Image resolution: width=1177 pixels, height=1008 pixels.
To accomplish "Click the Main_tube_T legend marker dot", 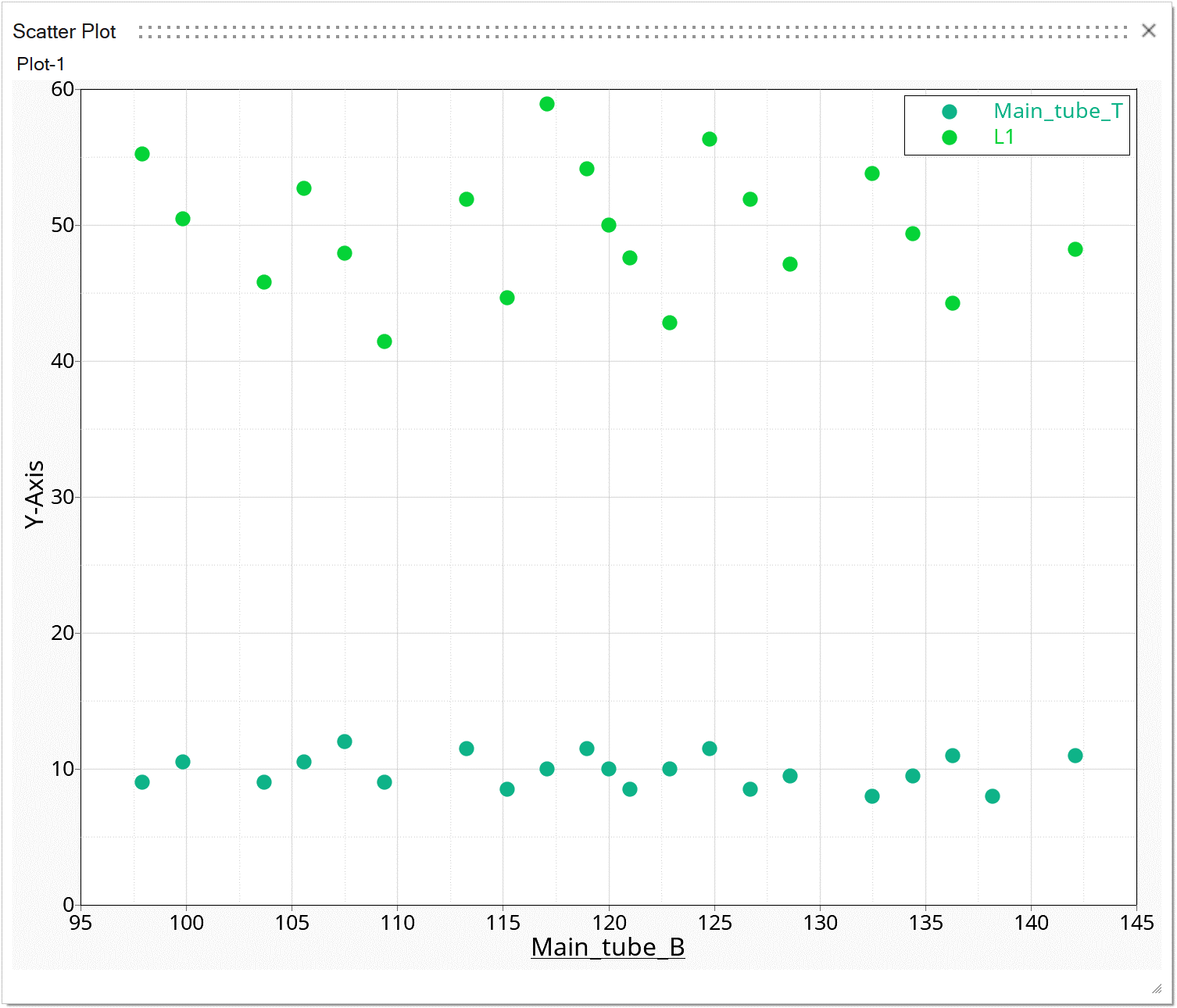I will click(950, 112).
